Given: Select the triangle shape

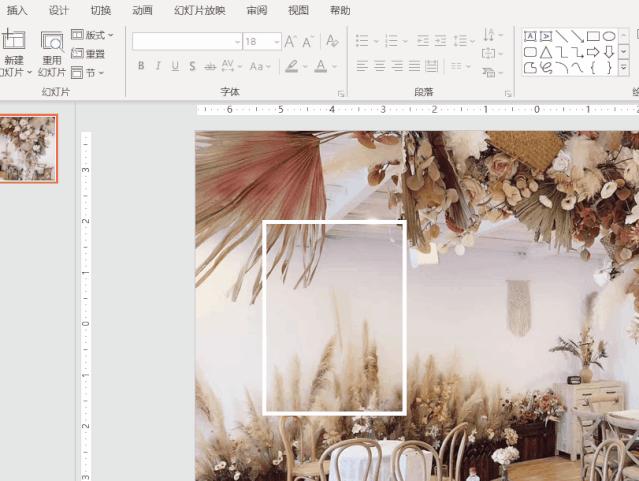Looking at the screenshot, I should (546, 52).
